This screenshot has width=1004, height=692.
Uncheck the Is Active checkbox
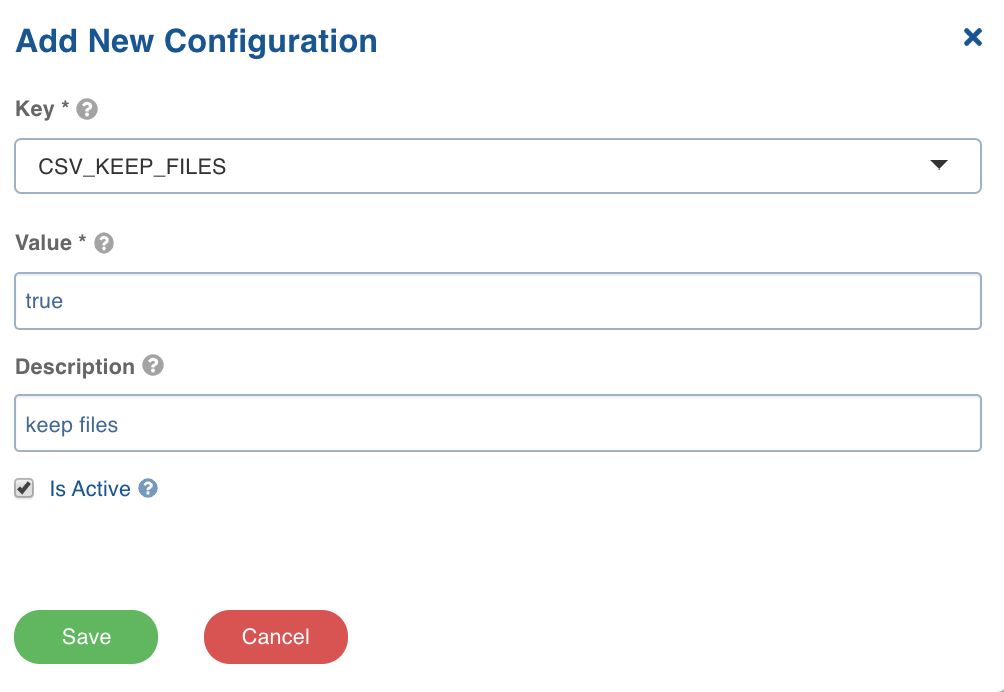tap(24, 488)
